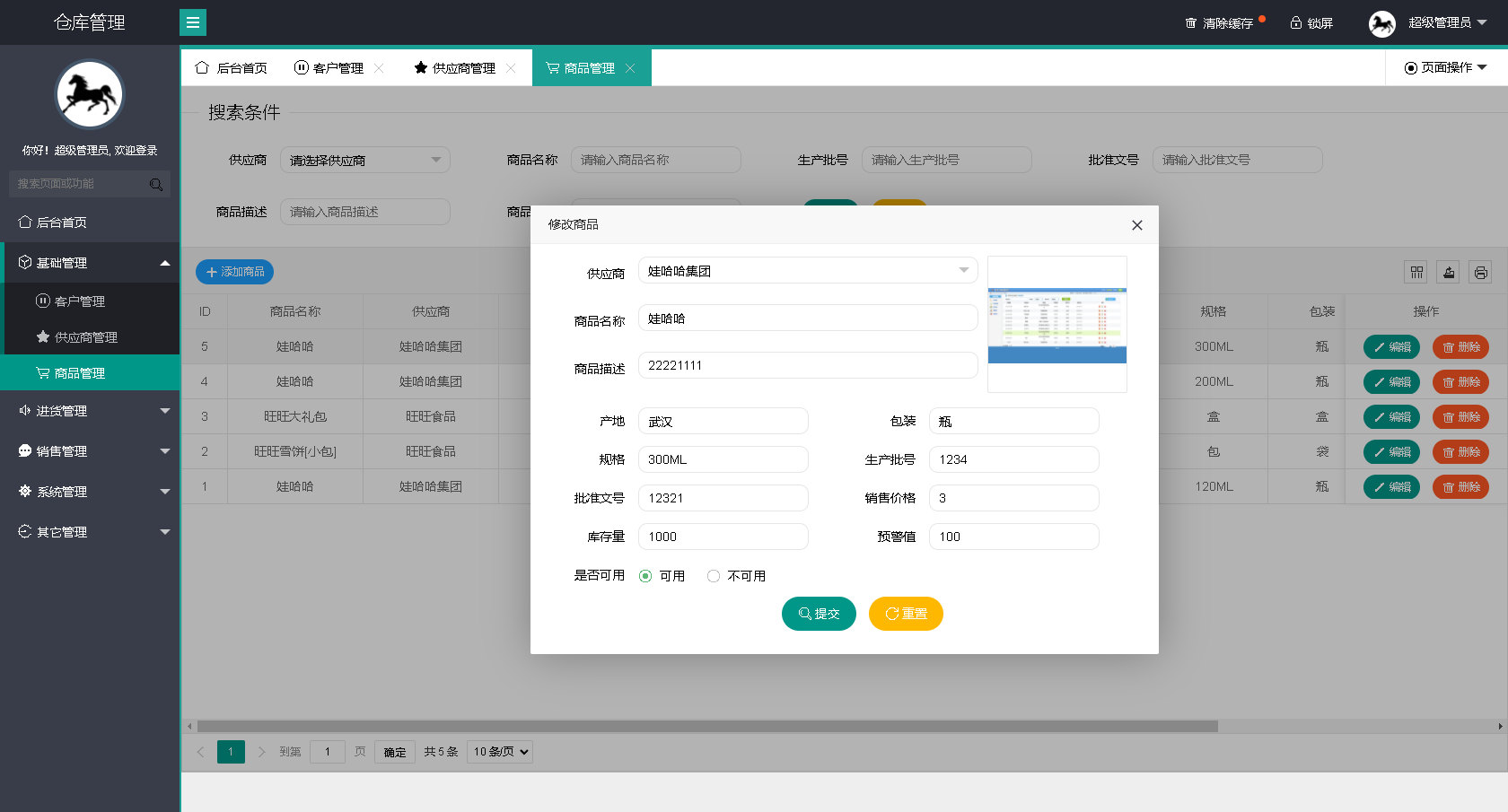Click the sidebar horse logo image
The image size is (1508, 812).
pyautogui.click(x=90, y=94)
